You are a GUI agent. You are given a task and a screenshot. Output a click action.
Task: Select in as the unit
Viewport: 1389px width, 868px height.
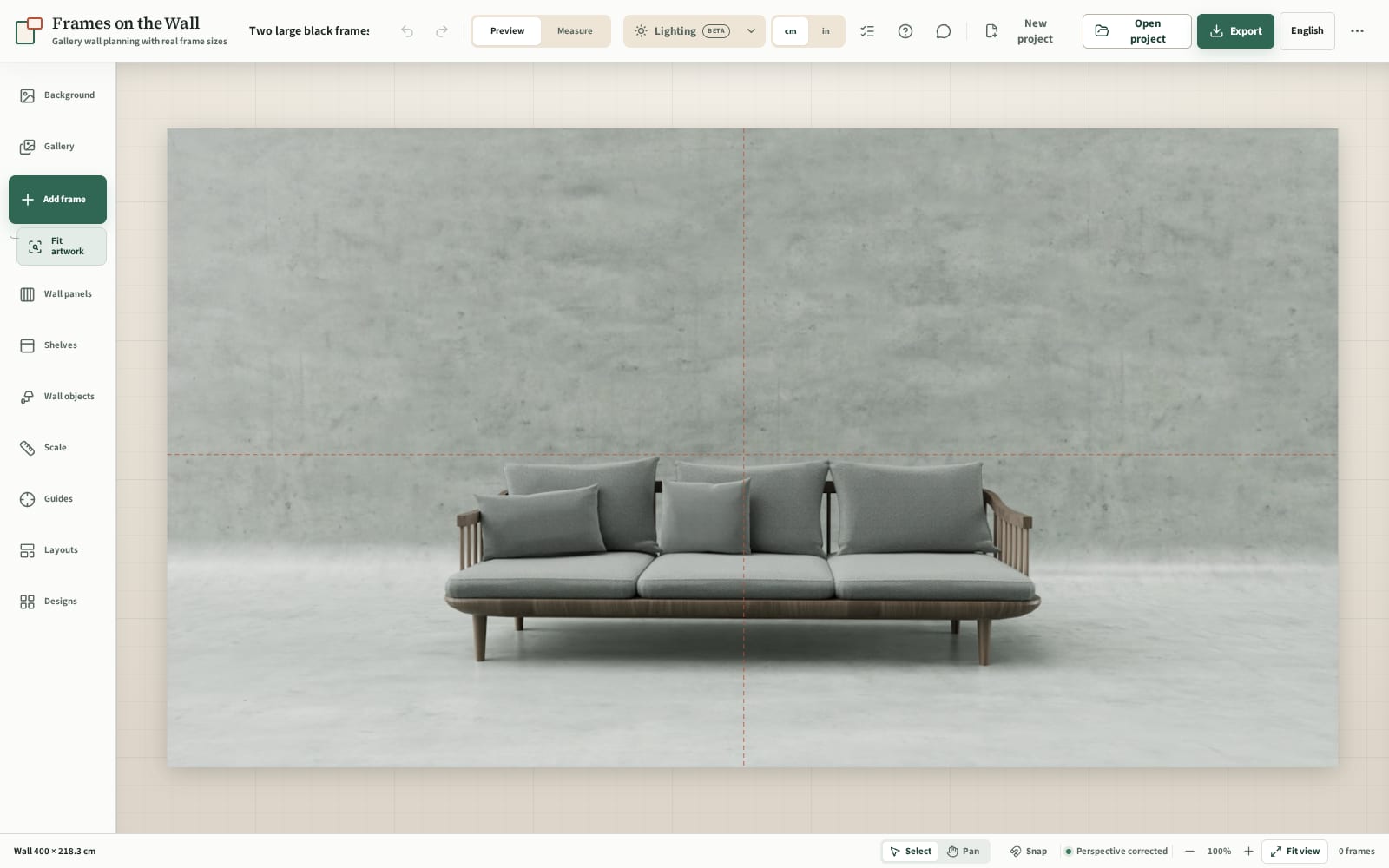click(x=826, y=31)
